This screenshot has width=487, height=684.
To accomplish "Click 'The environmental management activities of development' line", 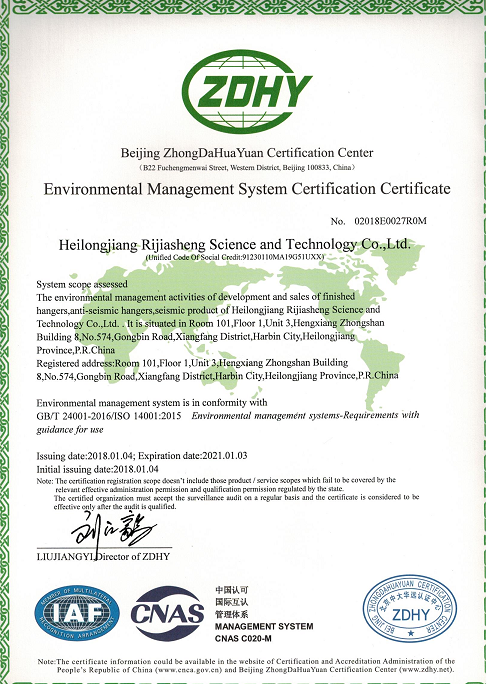I will (196, 297).
